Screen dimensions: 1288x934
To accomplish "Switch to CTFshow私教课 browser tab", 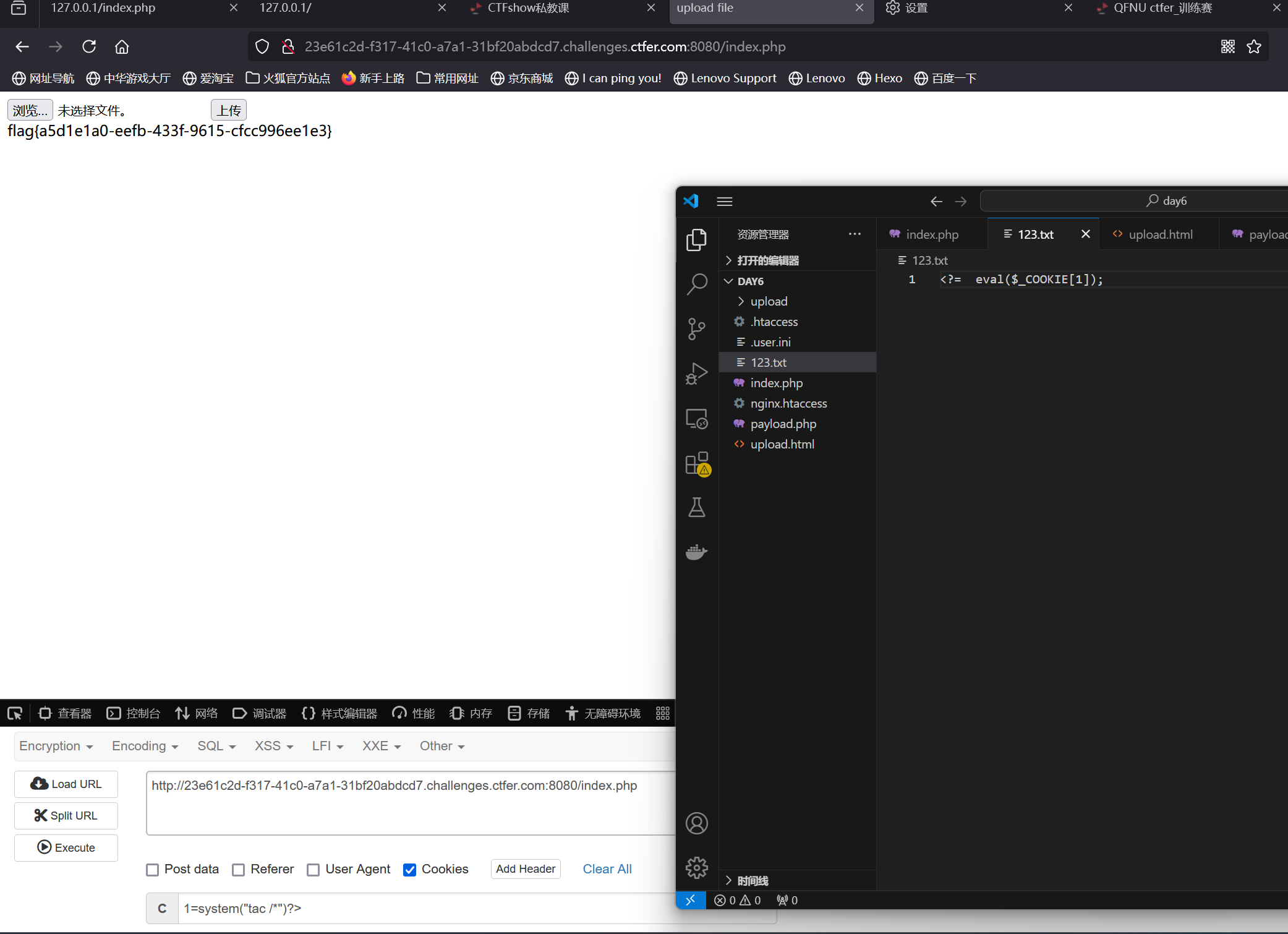I will tap(528, 8).
